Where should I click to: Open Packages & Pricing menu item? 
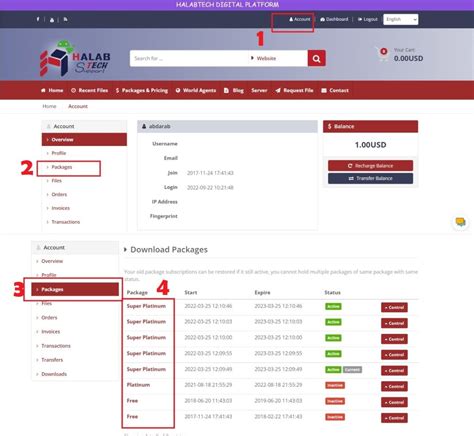point(142,90)
